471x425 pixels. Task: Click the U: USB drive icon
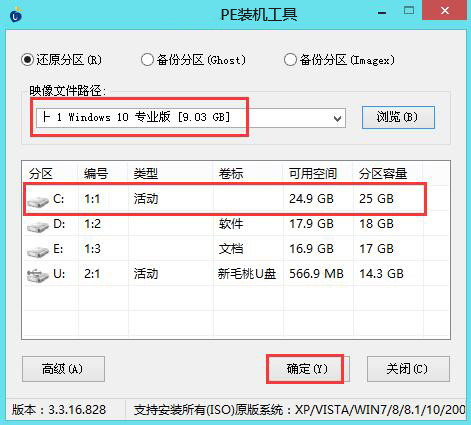coord(38,275)
